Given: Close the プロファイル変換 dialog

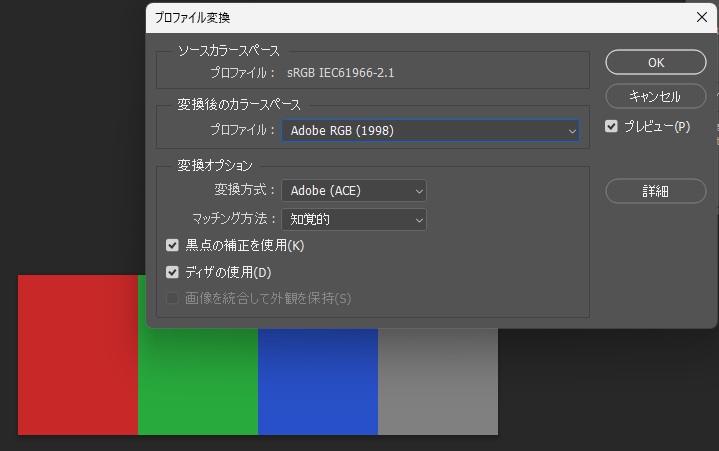Looking at the screenshot, I should coord(702,17).
